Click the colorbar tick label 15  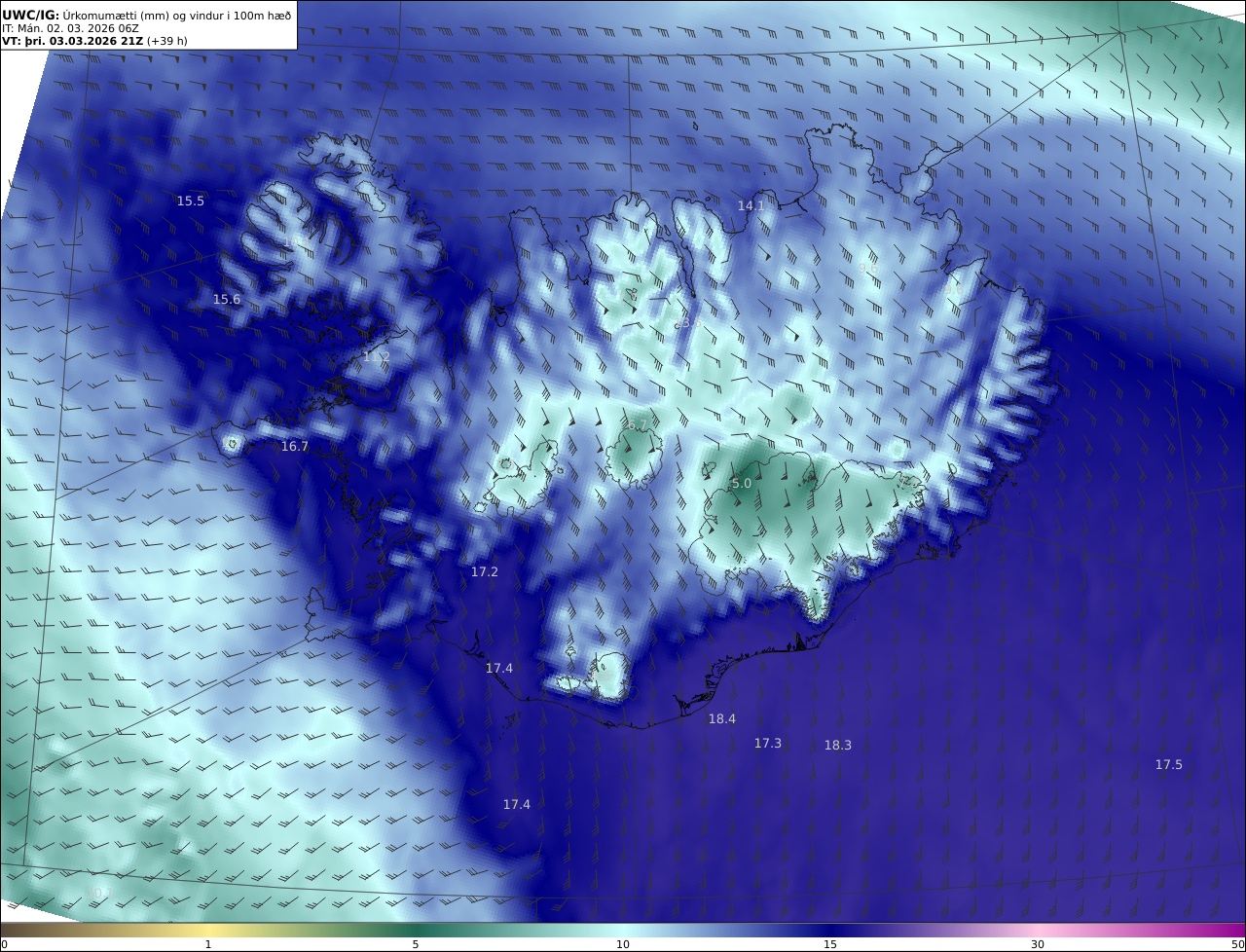point(830,944)
